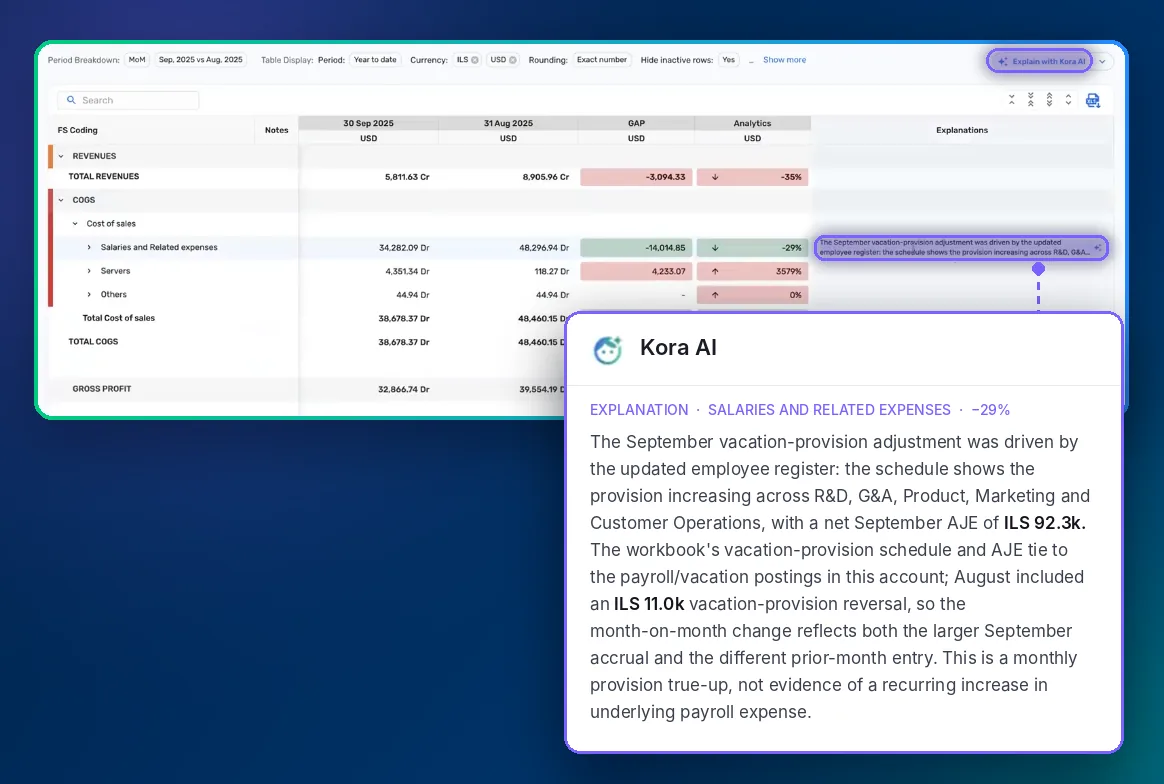The image size is (1164, 784).
Task: Click the Kora AI avatar icon
Action: [607, 350]
